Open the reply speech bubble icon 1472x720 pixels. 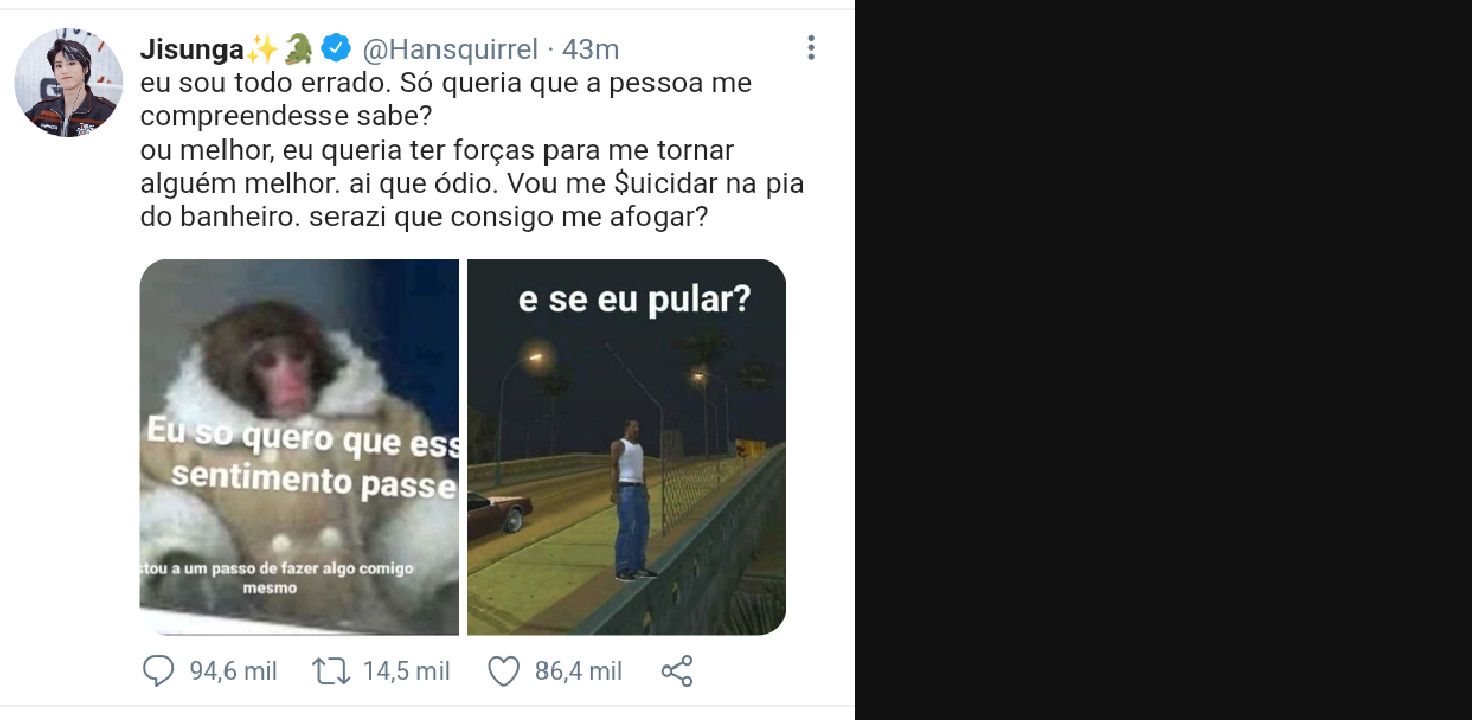pyautogui.click(x=158, y=671)
